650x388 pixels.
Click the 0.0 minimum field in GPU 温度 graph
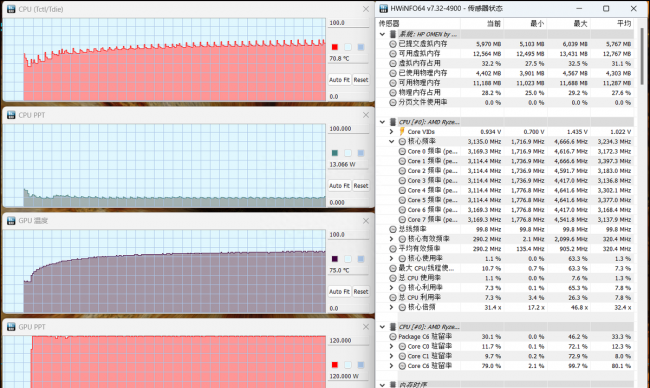click(348, 308)
